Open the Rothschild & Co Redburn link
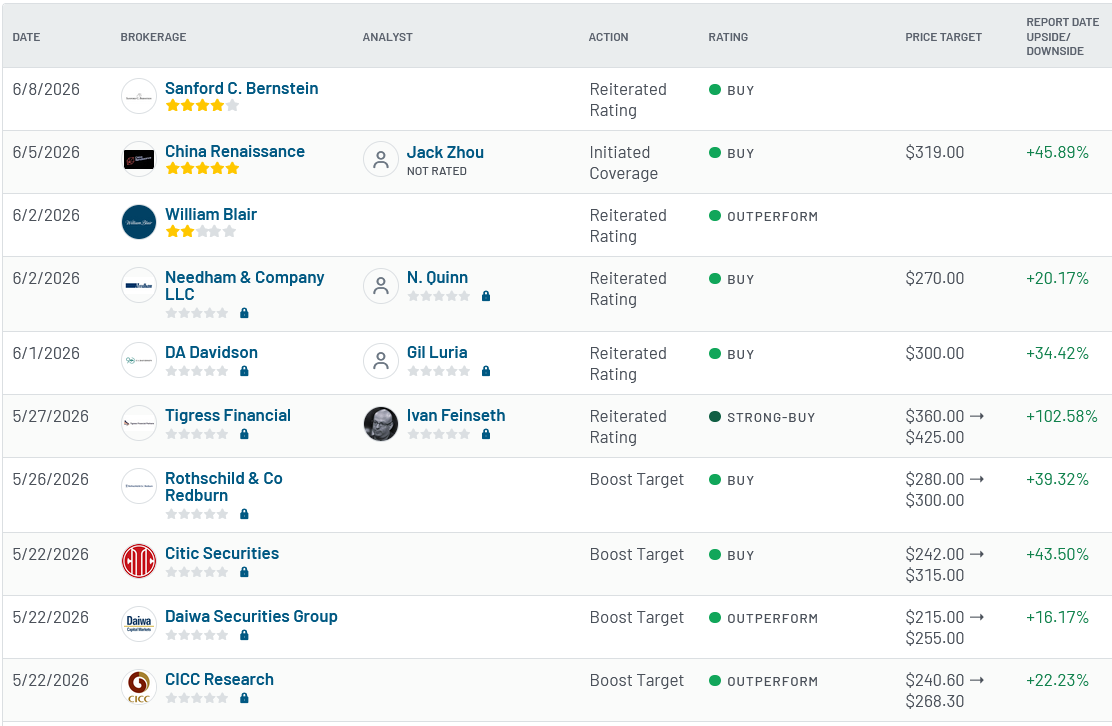Viewport: 1112px width, 726px height. click(x=224, y=487)
